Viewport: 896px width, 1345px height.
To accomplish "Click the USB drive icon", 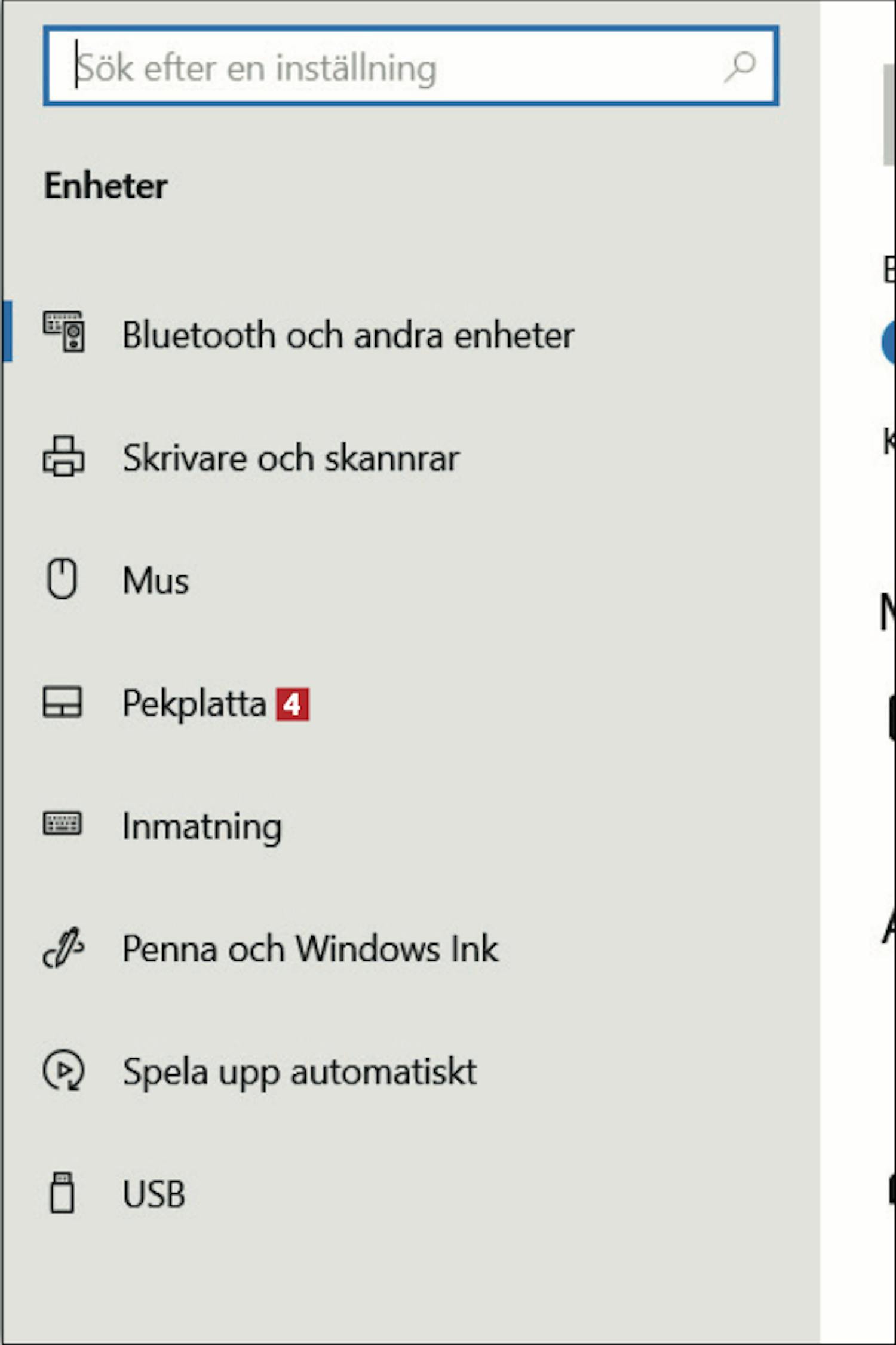I will 62,1193.
